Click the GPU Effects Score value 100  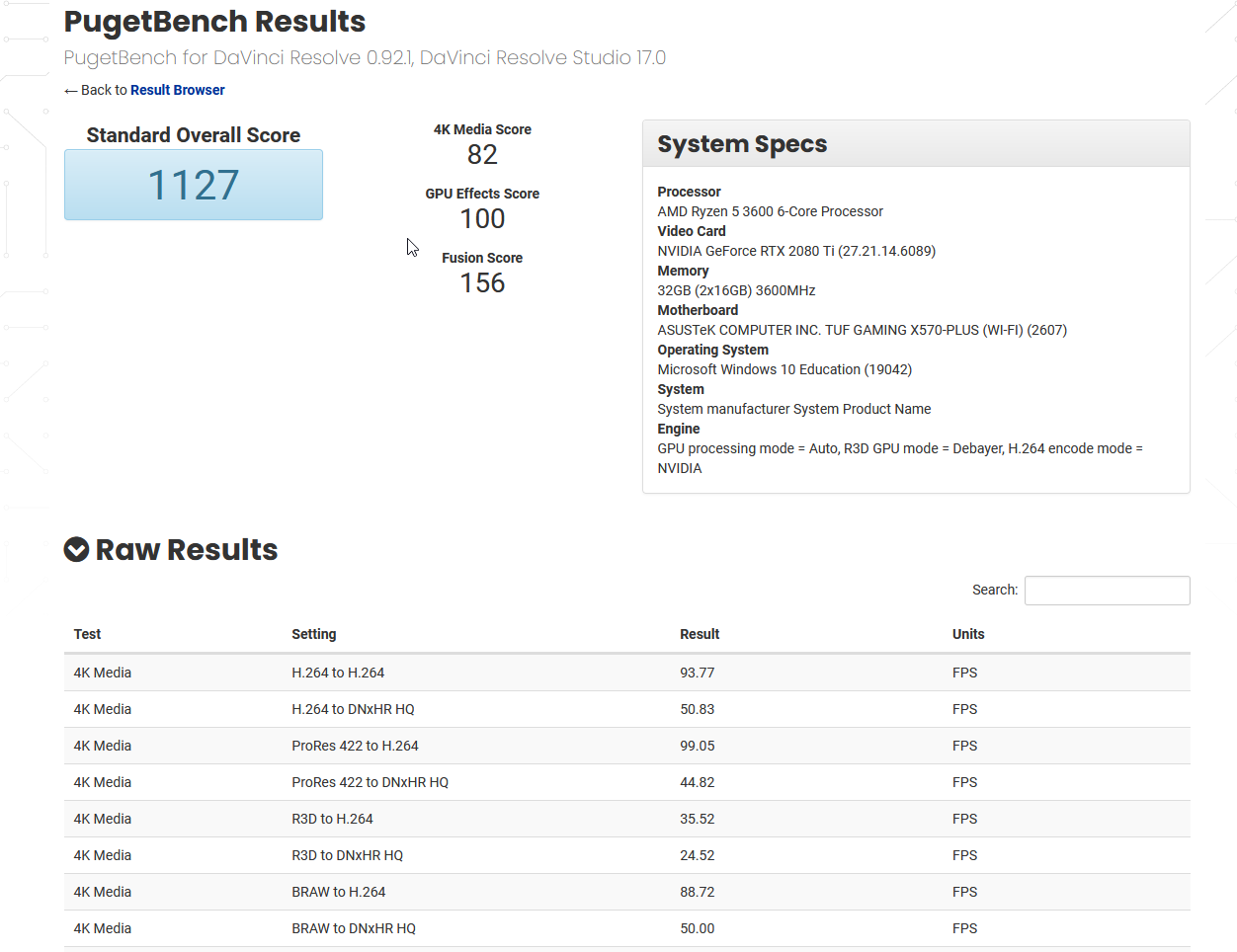(x=482, y=218)
